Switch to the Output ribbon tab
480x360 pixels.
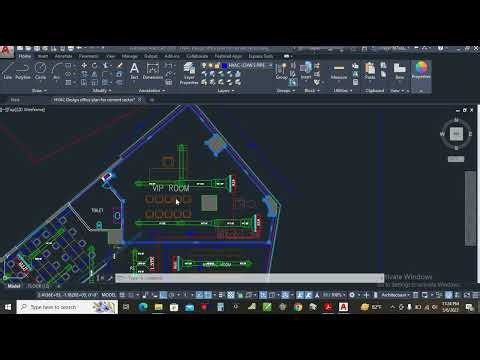pos(151,56)
